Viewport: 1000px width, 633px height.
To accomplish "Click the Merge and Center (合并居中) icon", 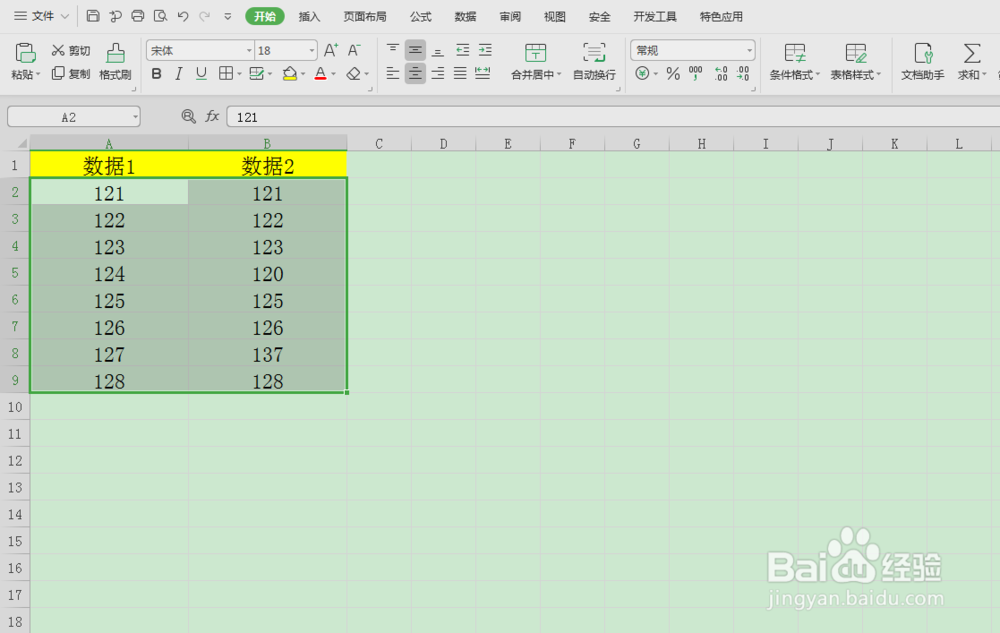I will pyautogui.click(x=535, y=53).
